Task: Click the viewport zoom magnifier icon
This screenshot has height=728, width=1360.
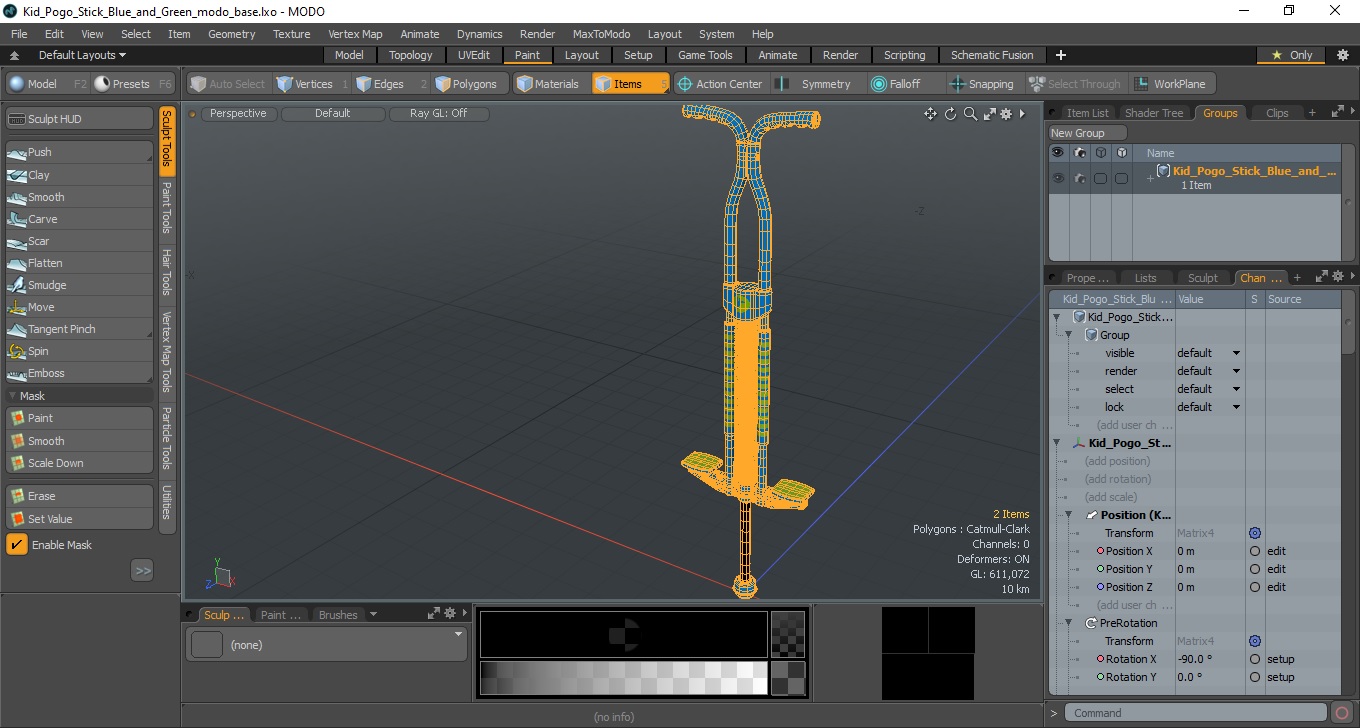Action: [970, 114]
